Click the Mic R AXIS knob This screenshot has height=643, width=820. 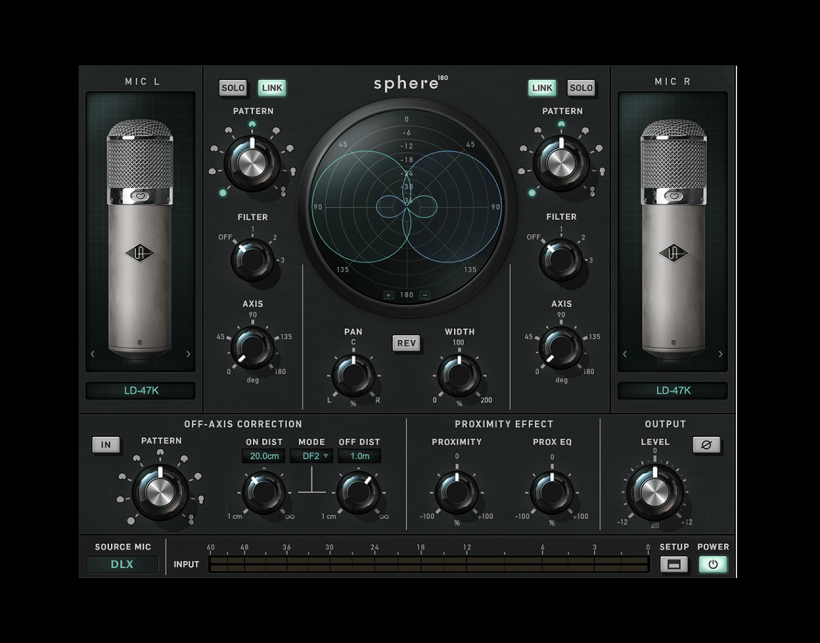(x=561, y=348)
